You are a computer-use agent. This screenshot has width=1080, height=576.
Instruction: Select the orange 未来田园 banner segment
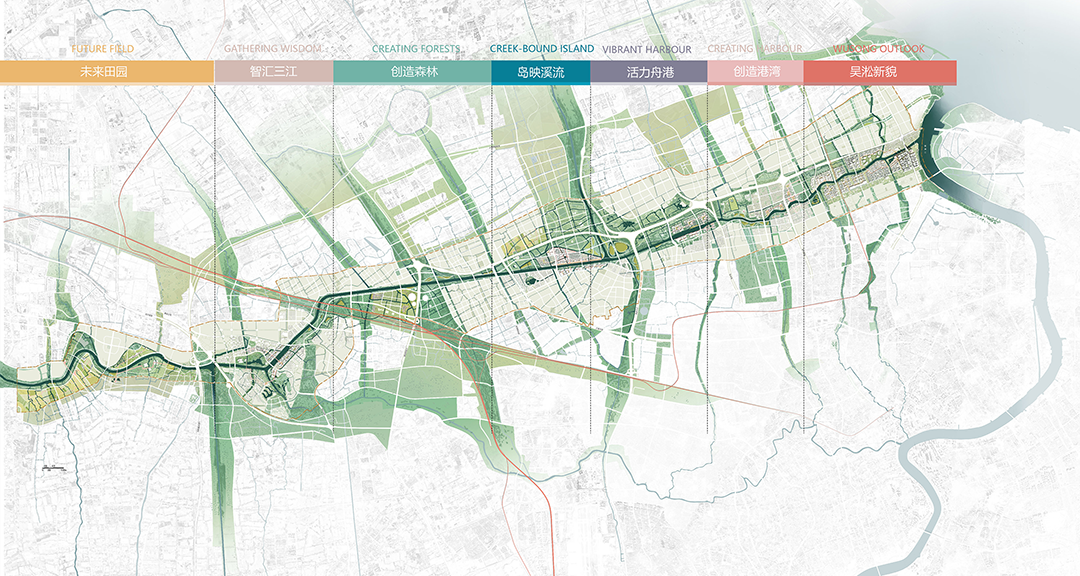[107, 72]
